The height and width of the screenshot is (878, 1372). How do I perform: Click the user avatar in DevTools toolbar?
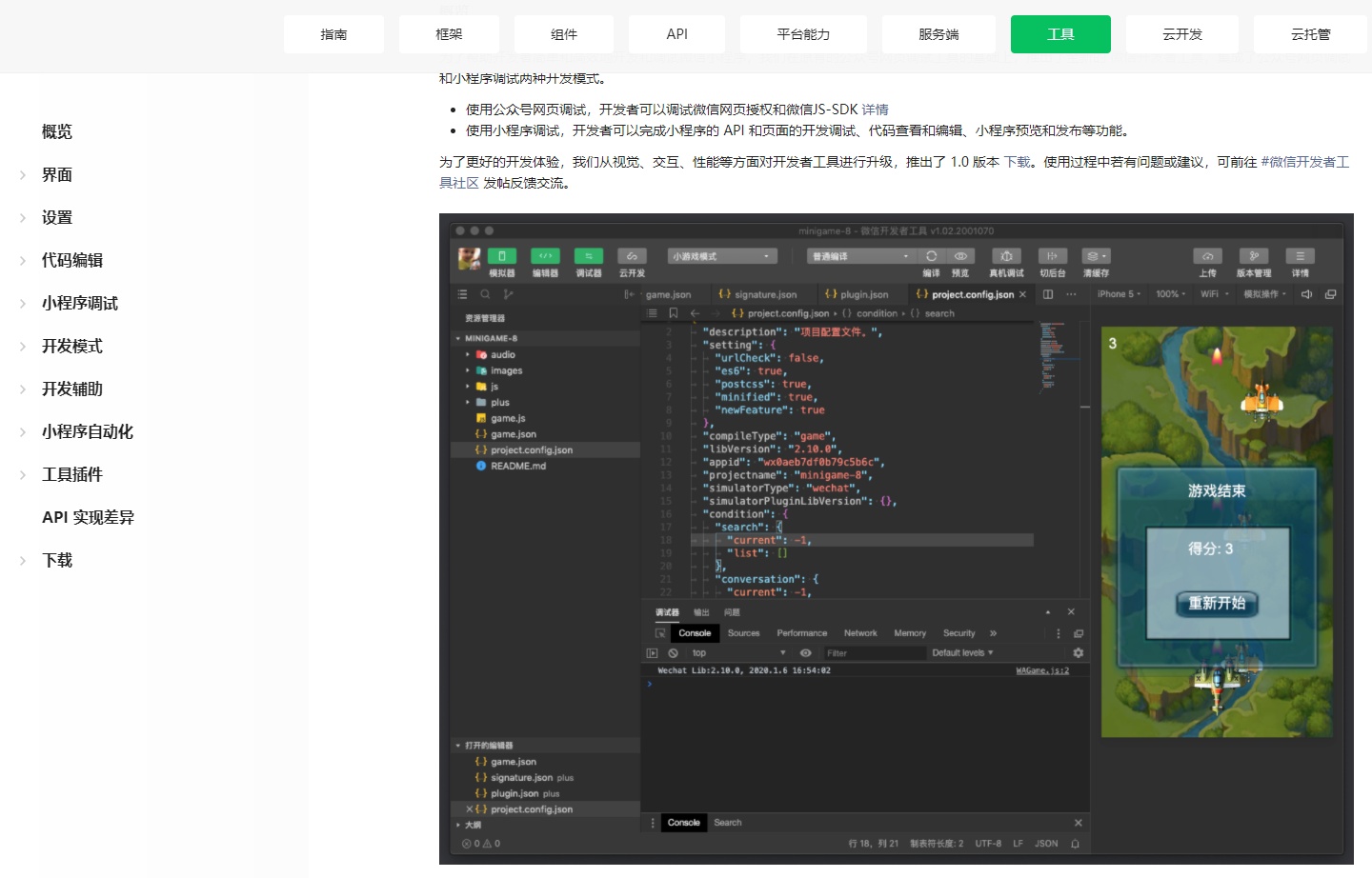(469, 259)
